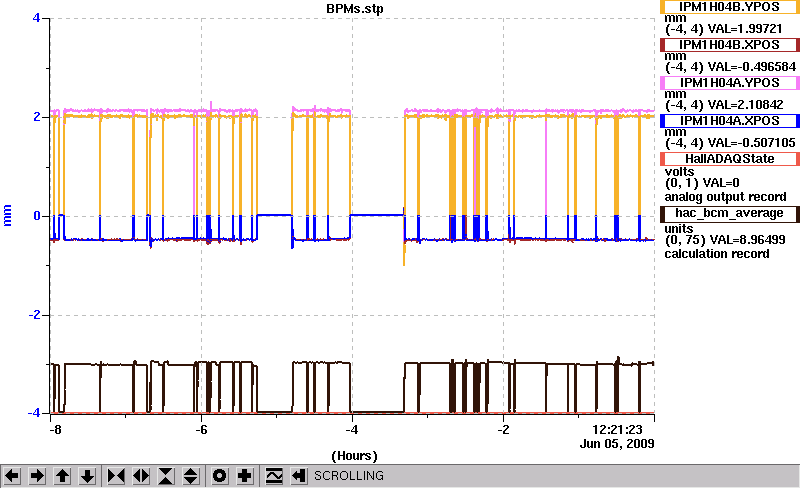Screen dimensions: 800x488
Task: Click the (Hours) x-axis label
Action: [x=354, y=456]
